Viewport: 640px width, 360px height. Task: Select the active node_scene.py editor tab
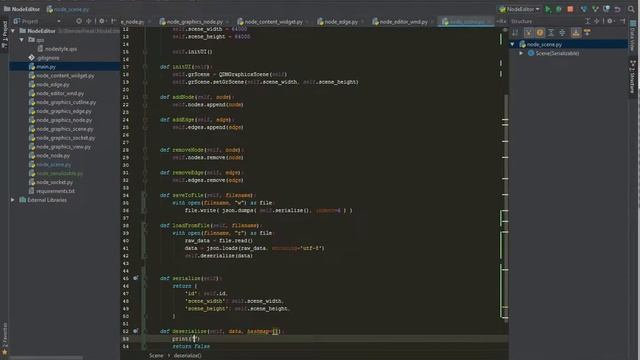[x=465, y=22]
